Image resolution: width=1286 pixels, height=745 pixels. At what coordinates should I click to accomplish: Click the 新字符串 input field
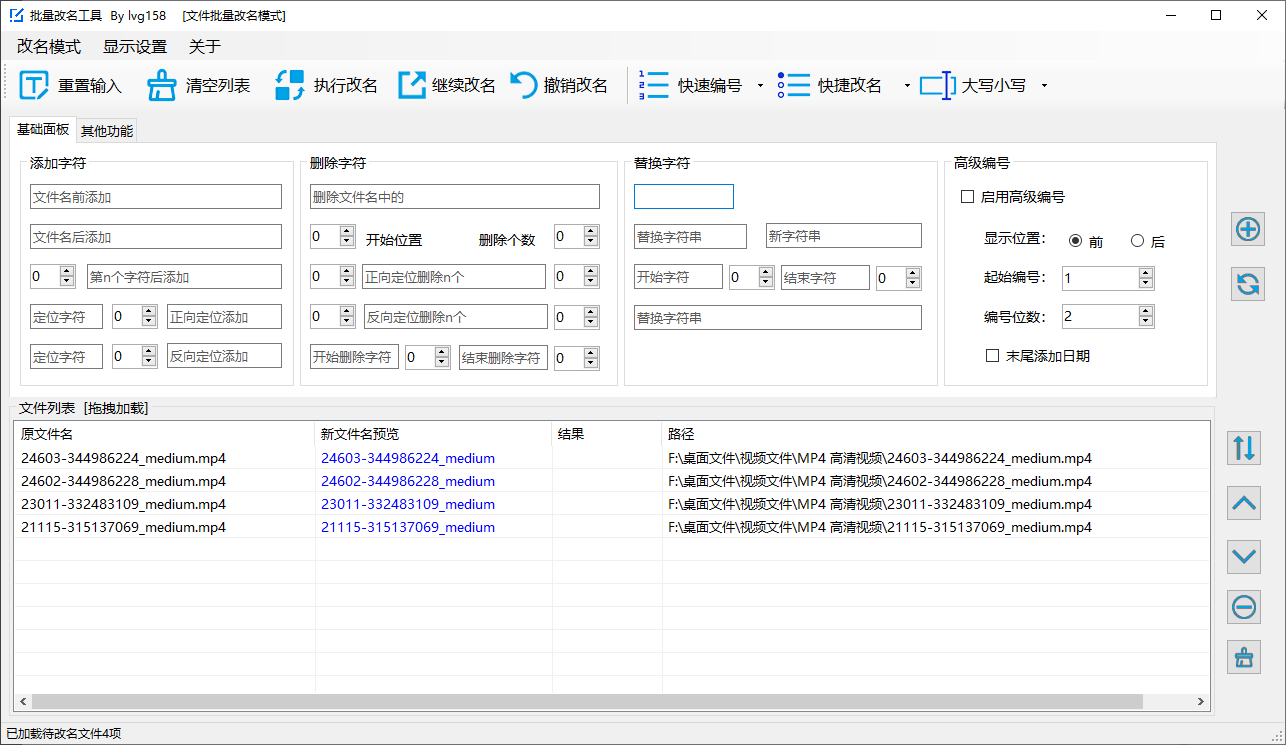[x=843, y=236]
